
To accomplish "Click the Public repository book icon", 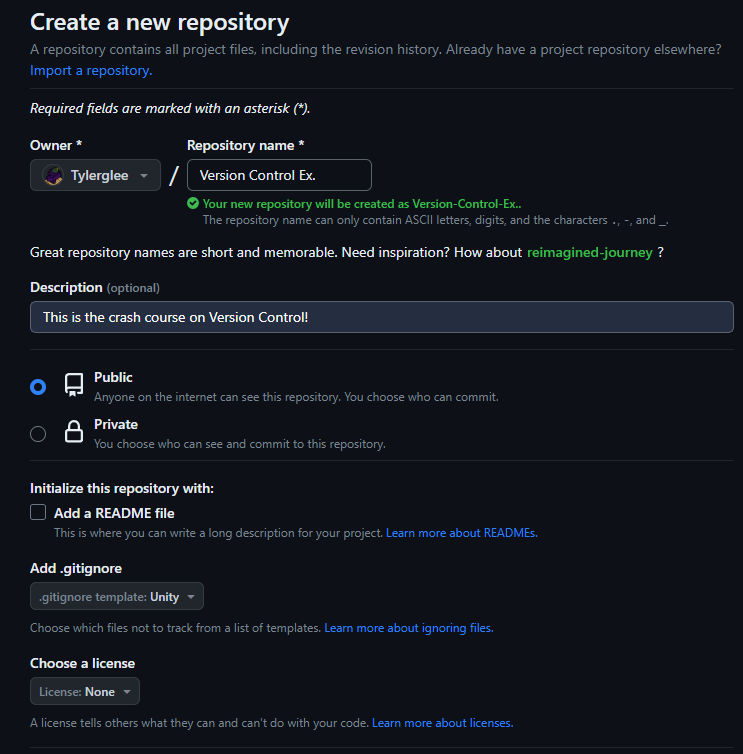I will point(74,385).
